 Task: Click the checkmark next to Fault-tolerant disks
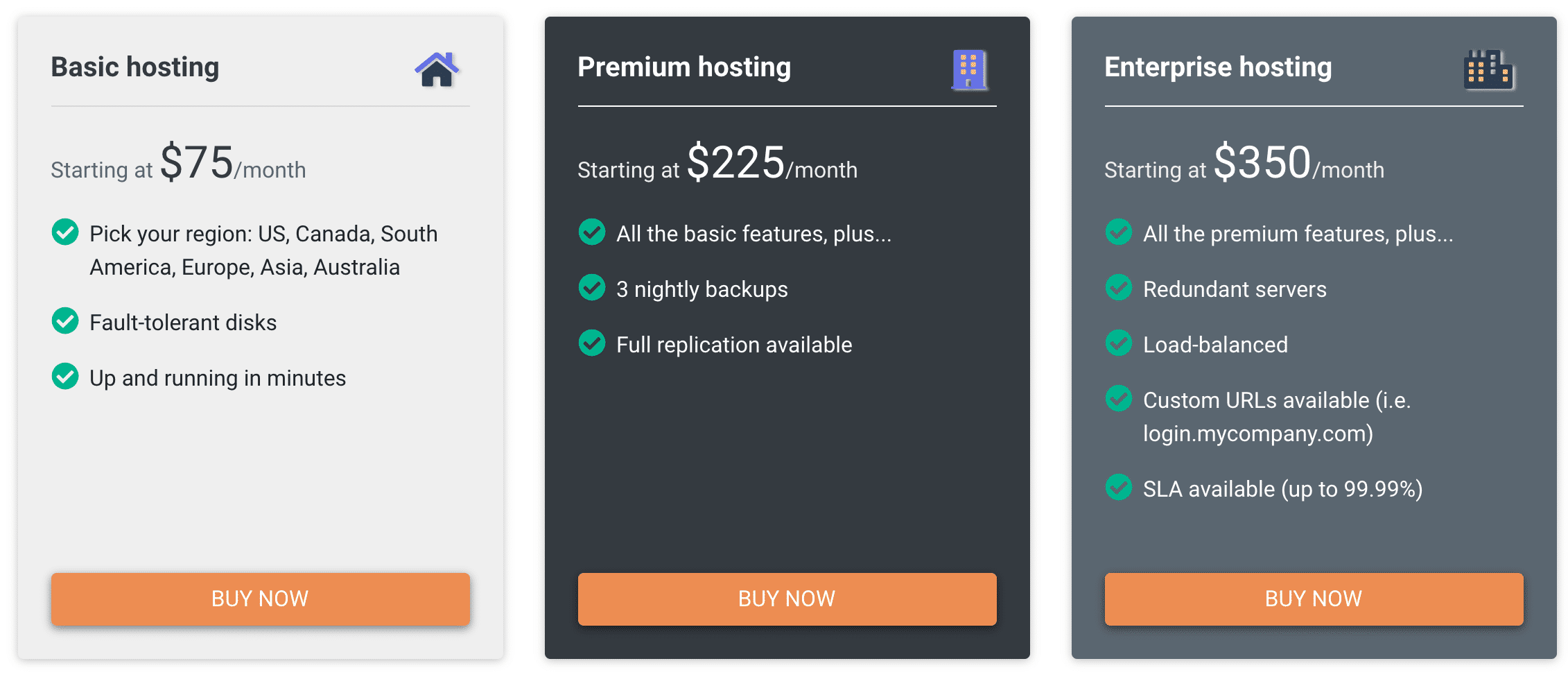coord(64,321)
